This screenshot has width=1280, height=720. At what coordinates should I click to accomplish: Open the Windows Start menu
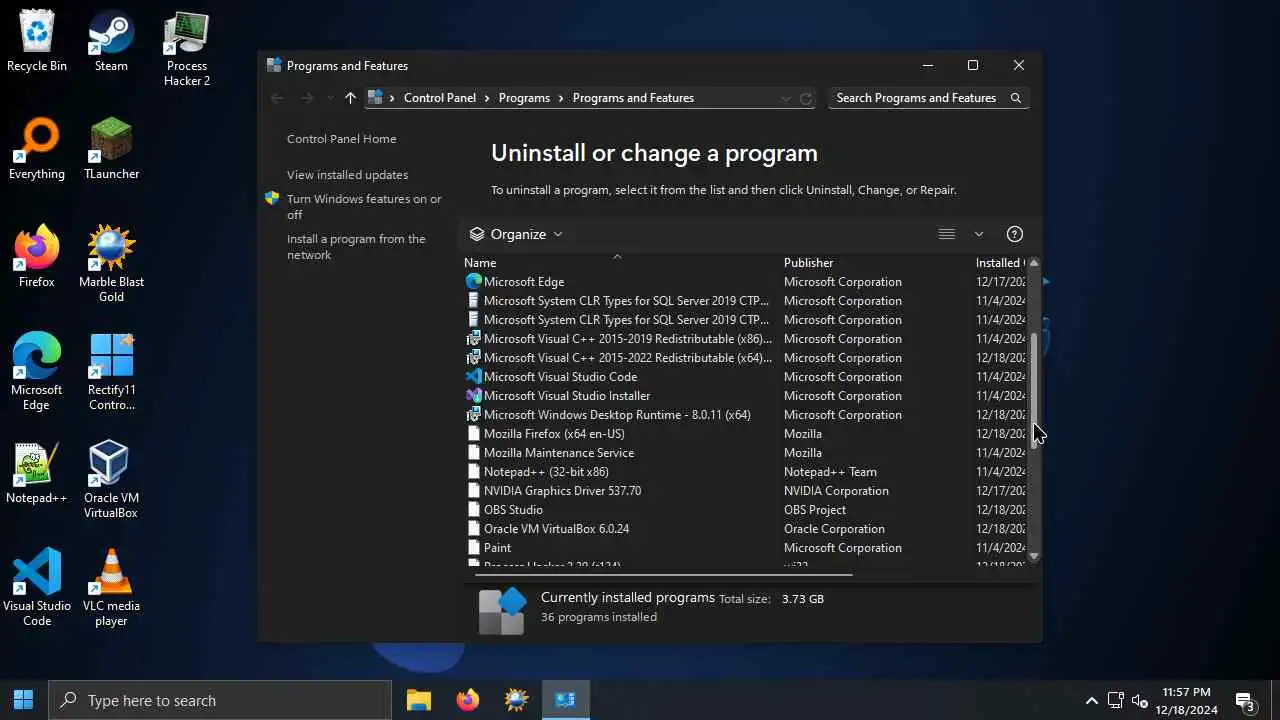click(24, 700)
